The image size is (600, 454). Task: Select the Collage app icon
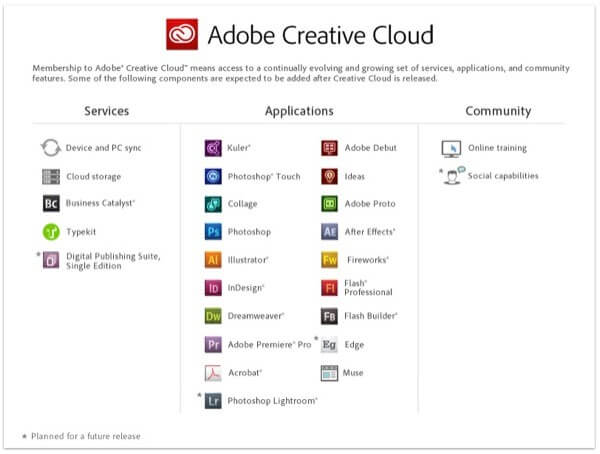(213, 204)
